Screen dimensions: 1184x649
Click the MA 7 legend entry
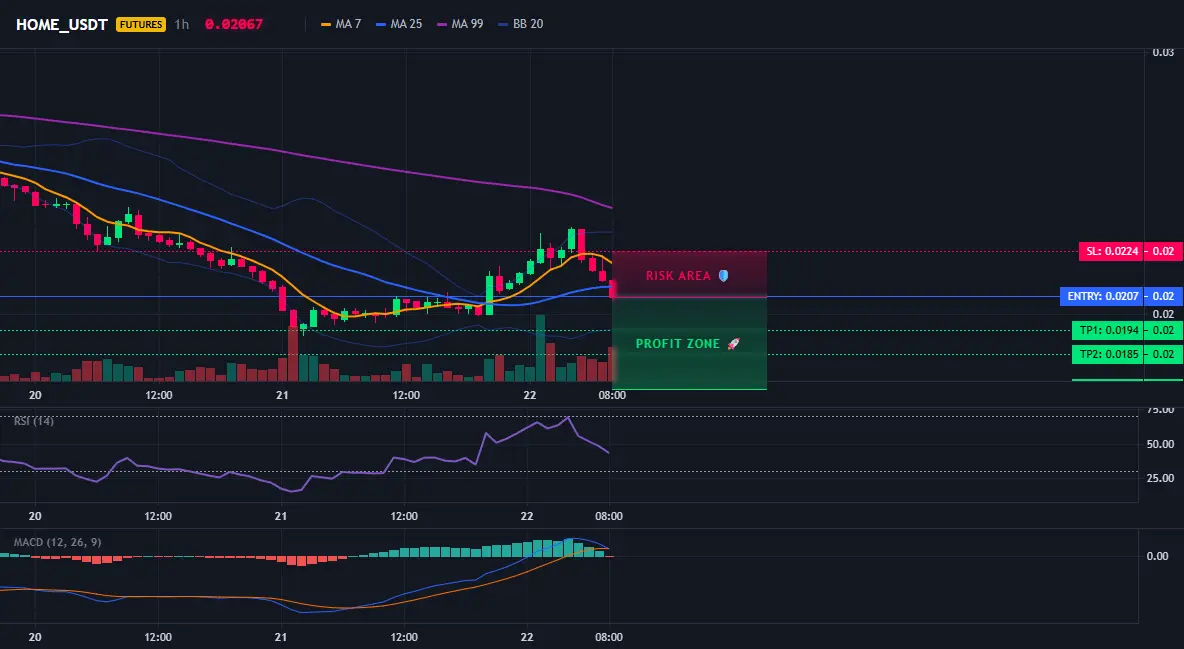coord(341,24)
